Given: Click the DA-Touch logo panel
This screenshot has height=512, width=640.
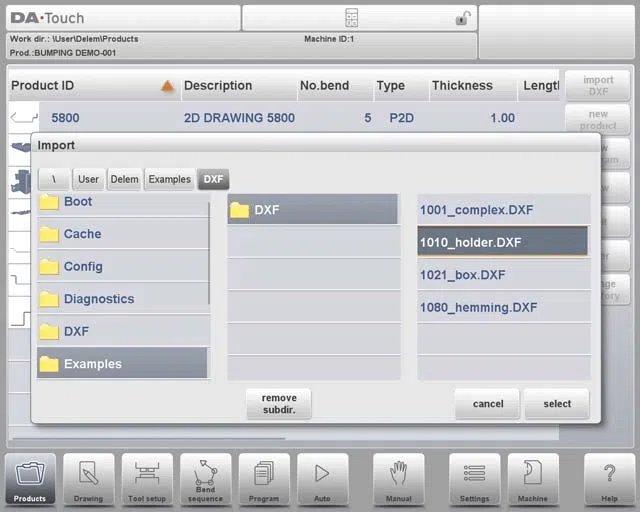Looking at the screenshot, I should 123,18.
